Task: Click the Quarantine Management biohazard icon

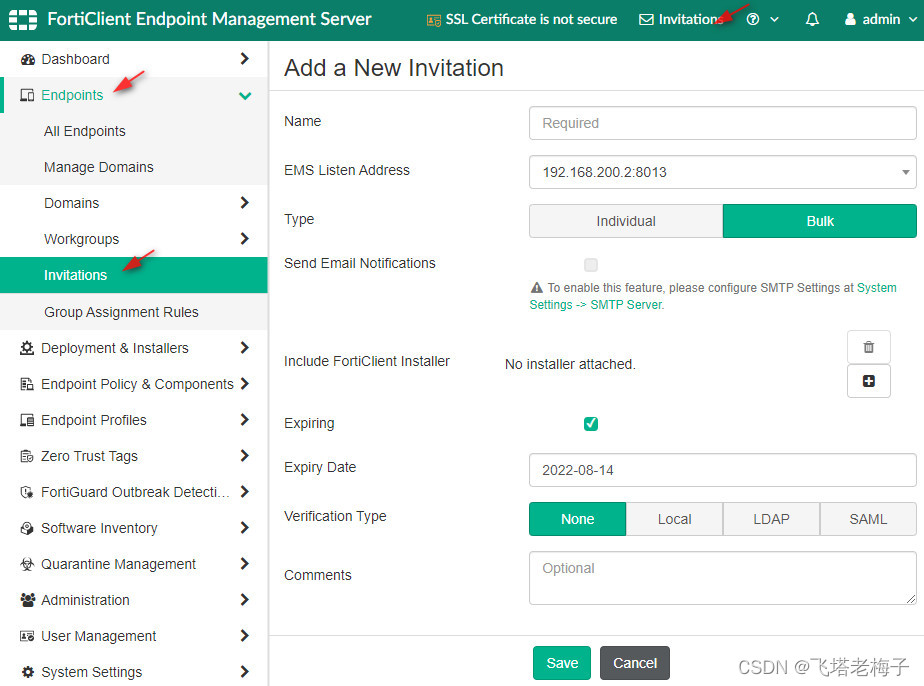Action: (x=27, y=564)
